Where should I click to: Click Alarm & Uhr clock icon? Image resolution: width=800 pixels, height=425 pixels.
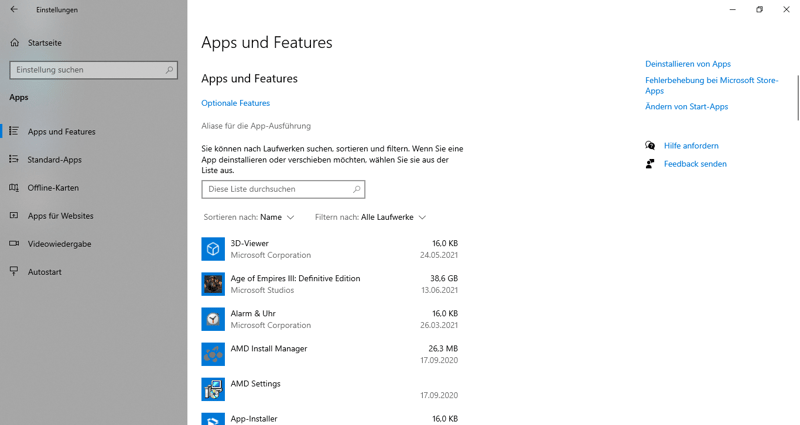[213, 319]
